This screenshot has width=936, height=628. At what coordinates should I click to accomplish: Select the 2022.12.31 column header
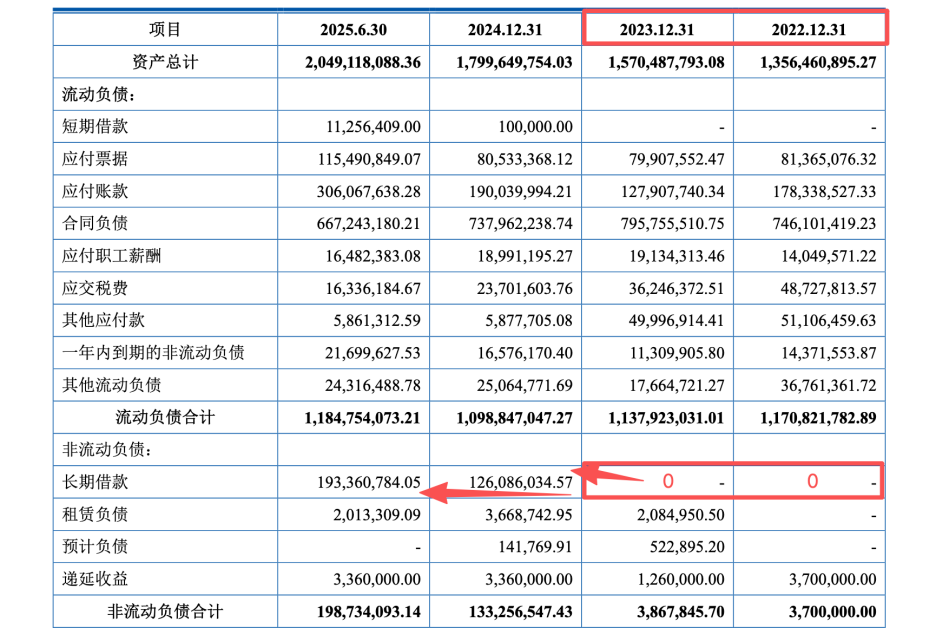(x=808, y=30)
